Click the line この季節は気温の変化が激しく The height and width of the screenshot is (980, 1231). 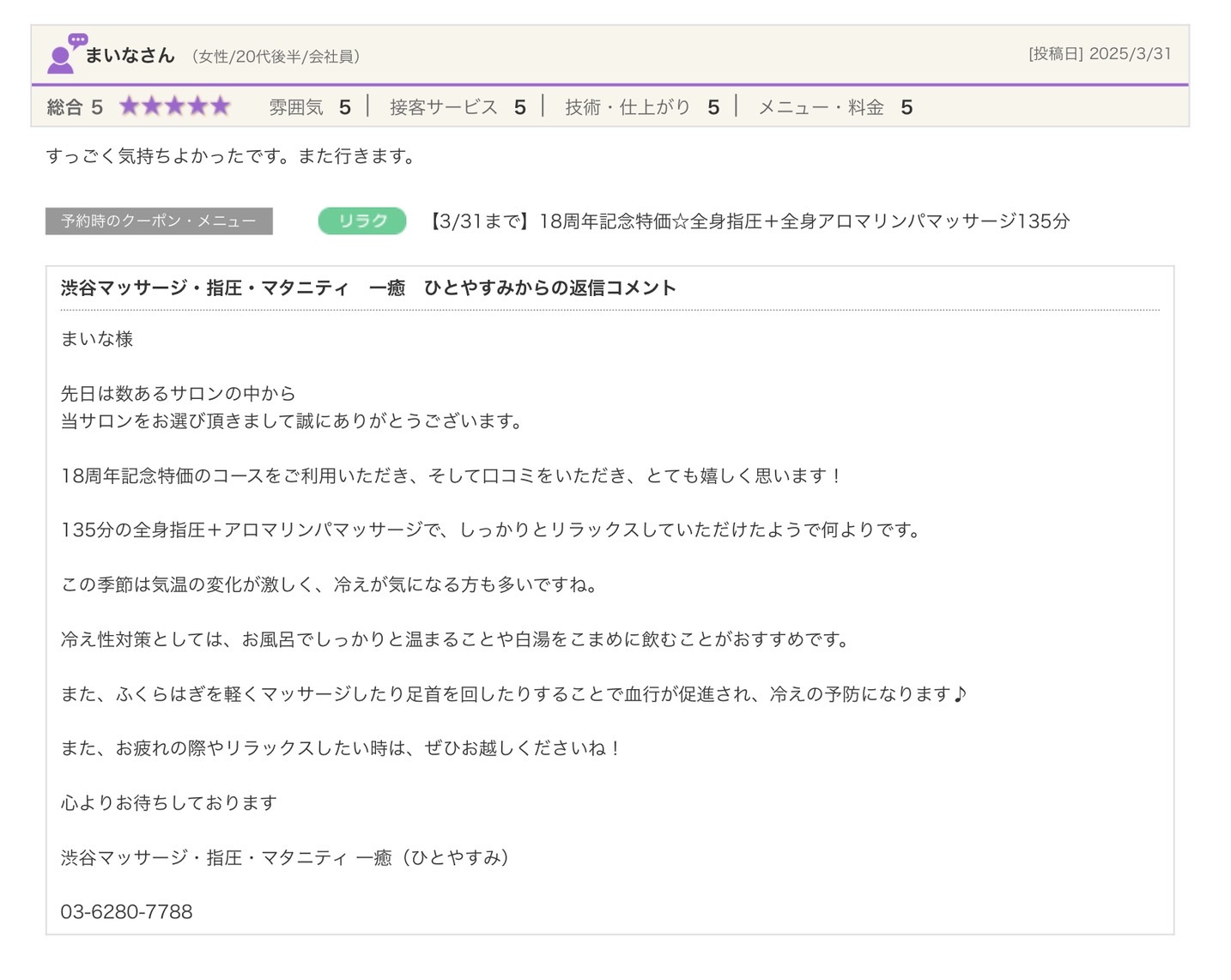(329, 584)
